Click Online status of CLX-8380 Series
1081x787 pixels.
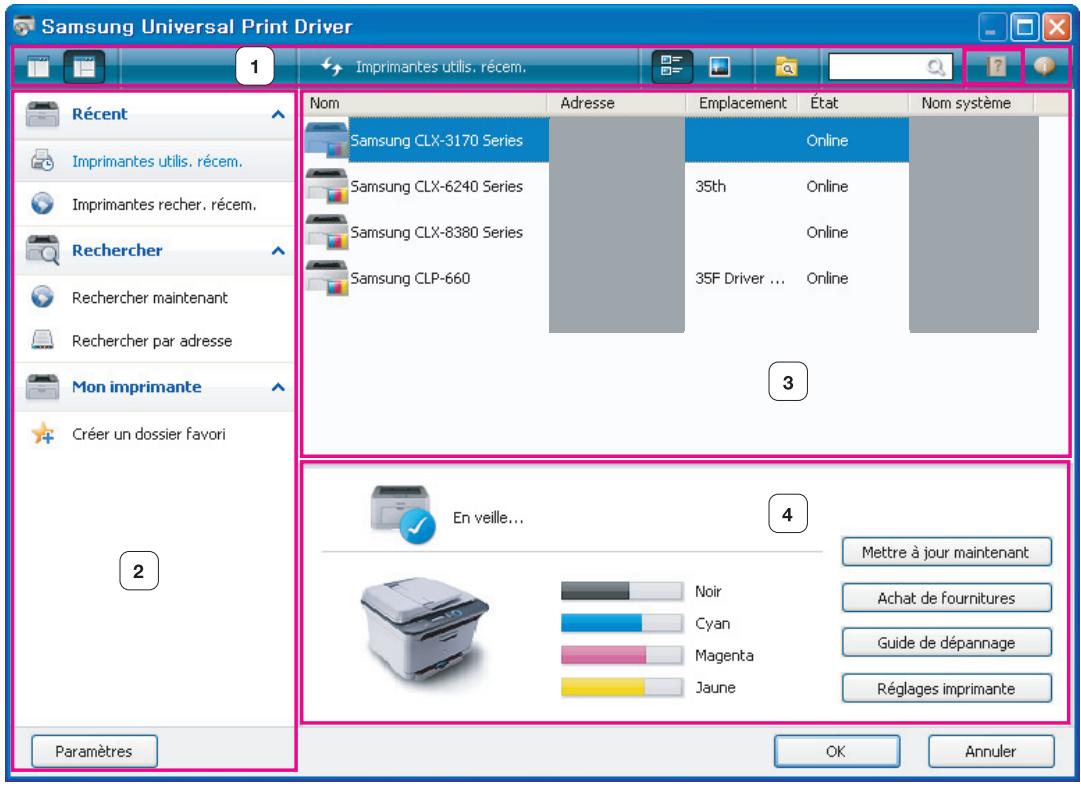(x=827, y=233)
